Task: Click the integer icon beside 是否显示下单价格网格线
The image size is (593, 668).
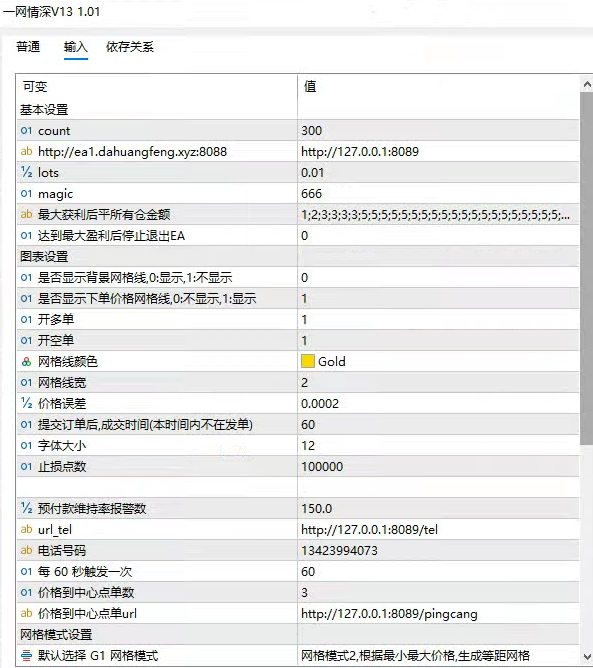Action: pyautogui.click(x=26, y=298)
